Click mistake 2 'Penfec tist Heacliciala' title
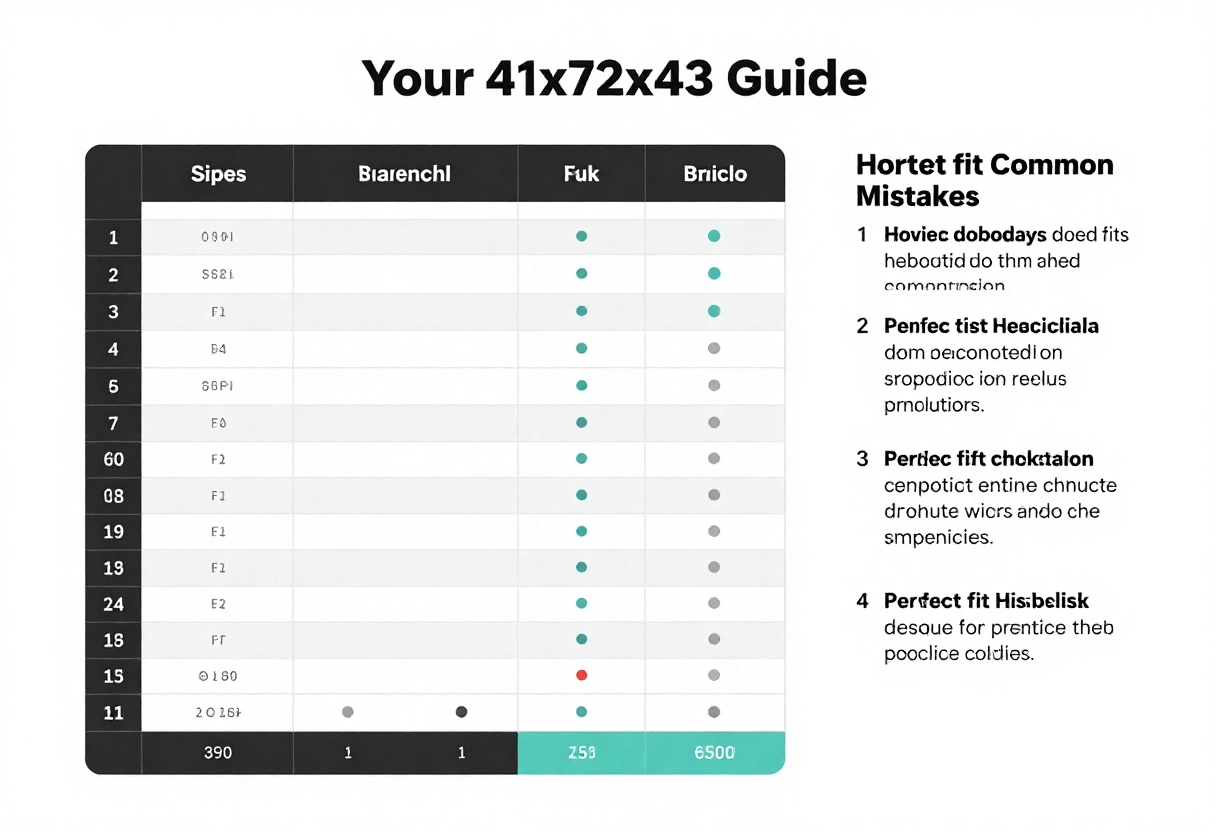 click(x=991, y=326)
